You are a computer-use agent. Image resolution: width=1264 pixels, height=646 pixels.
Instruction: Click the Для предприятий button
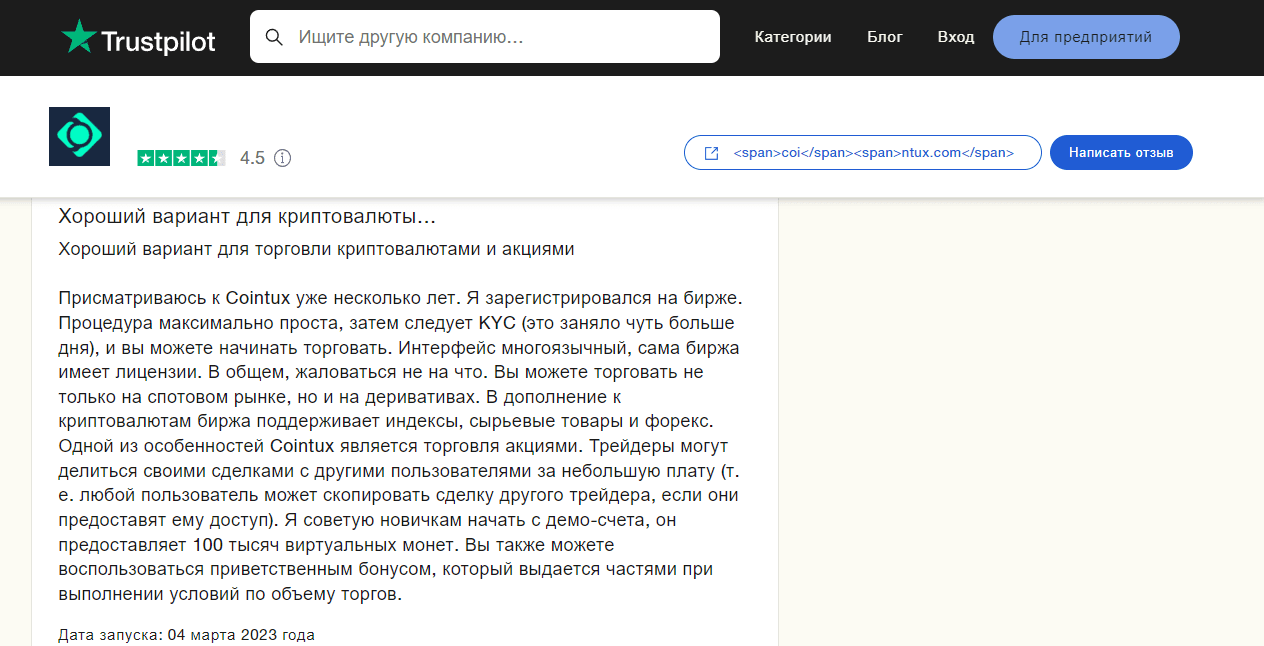click(x=1086, y=36)
